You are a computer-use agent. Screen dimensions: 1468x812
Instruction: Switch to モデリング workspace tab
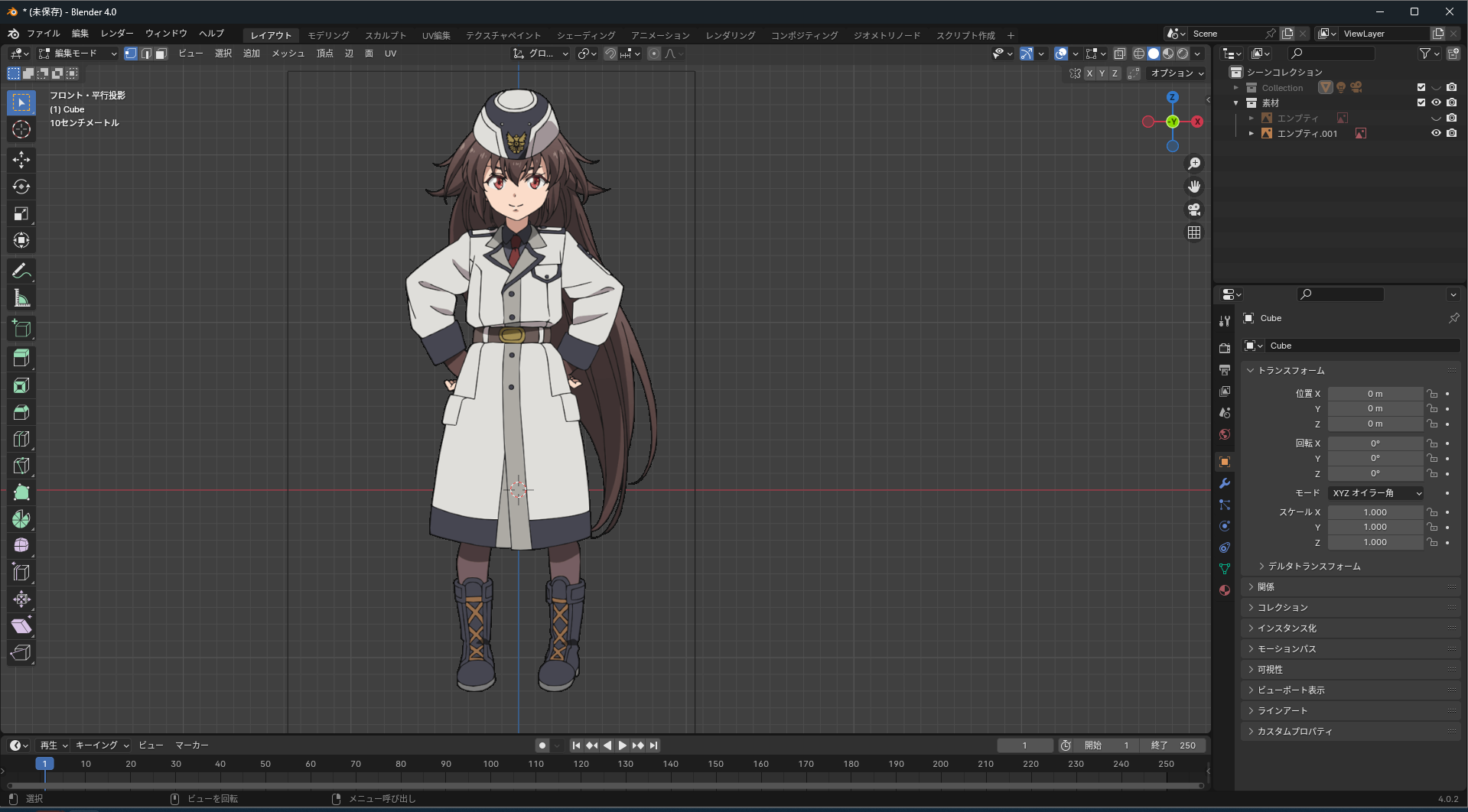pyautogui.click(x=328, y=35)
